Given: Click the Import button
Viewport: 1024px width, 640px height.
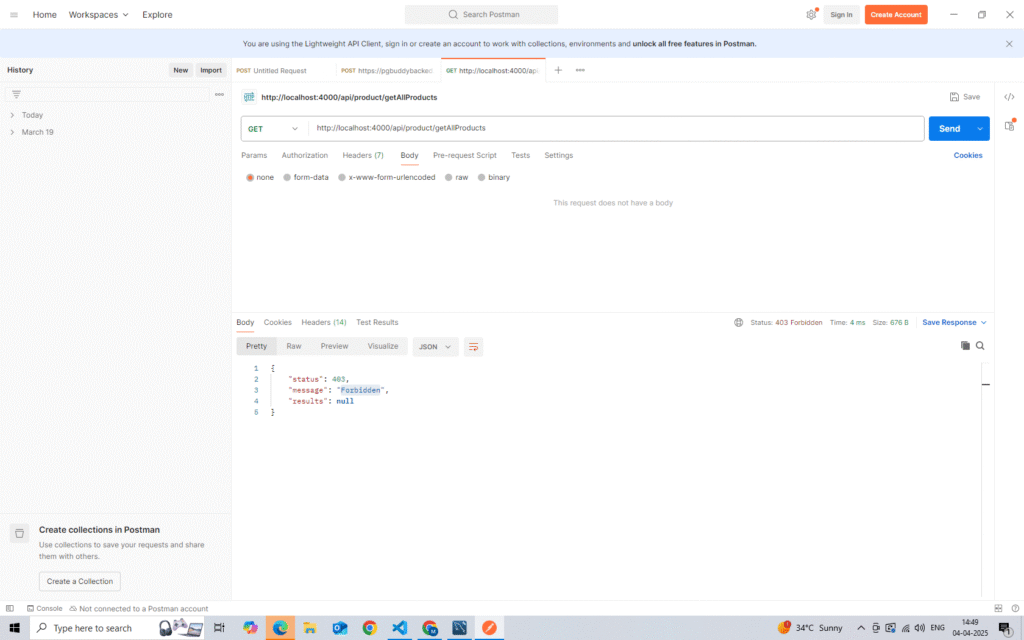Looking at the screenshot, I should pyautogui.click(x=211, y=70).
